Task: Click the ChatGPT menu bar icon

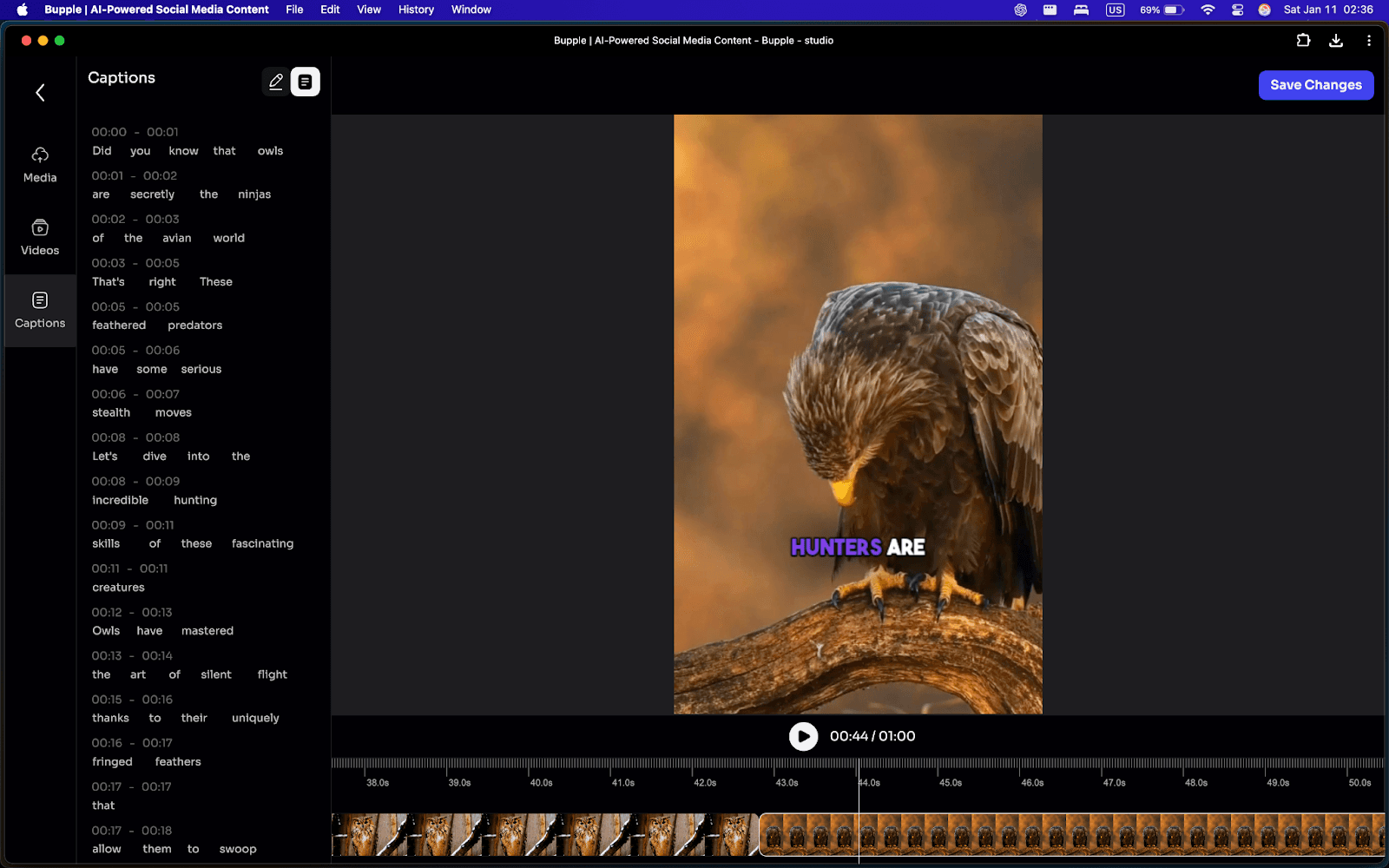Action: point(1021,10)
